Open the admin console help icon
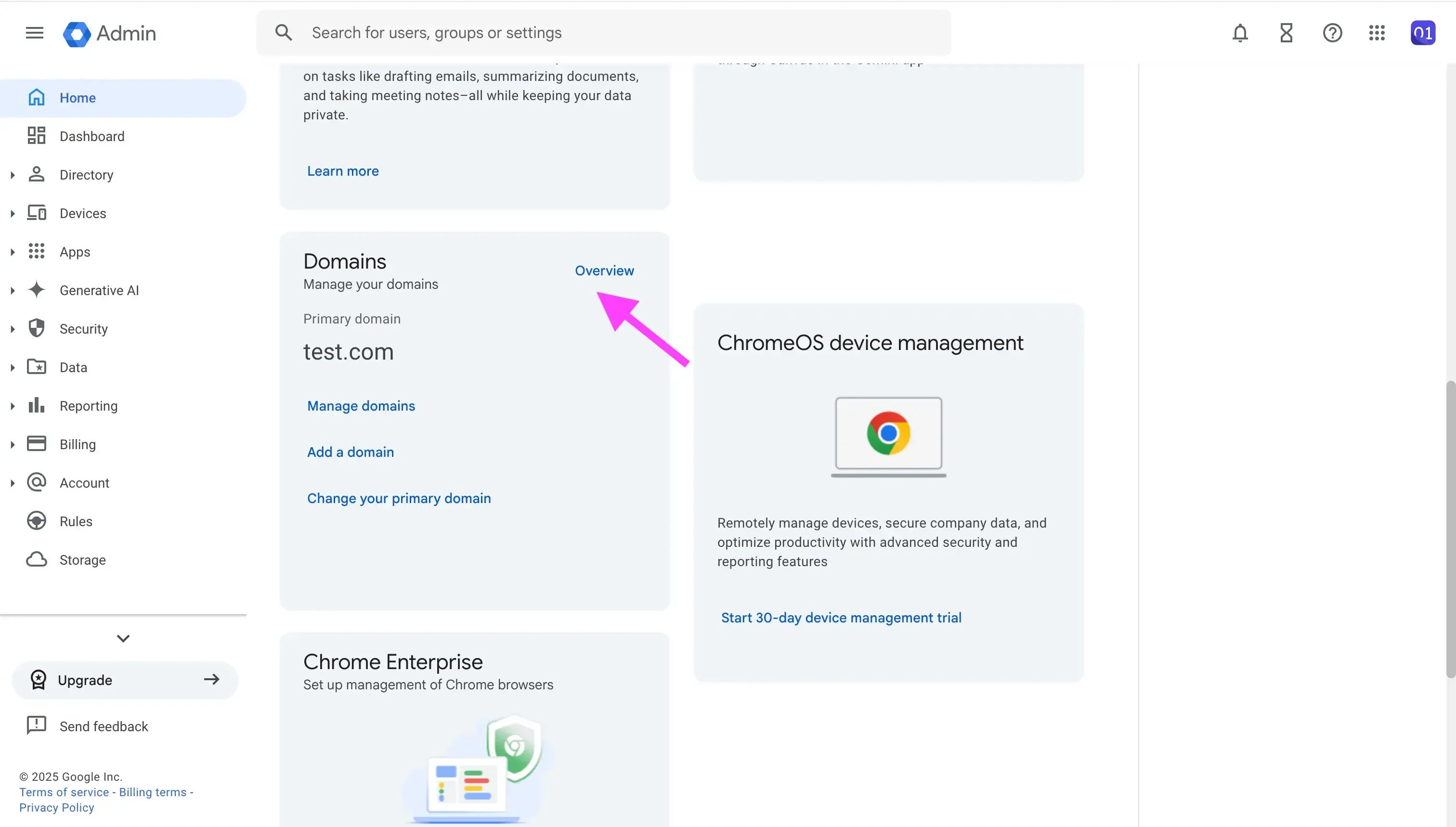The height and width of the screenshot is (827, 1456). 1332,32
